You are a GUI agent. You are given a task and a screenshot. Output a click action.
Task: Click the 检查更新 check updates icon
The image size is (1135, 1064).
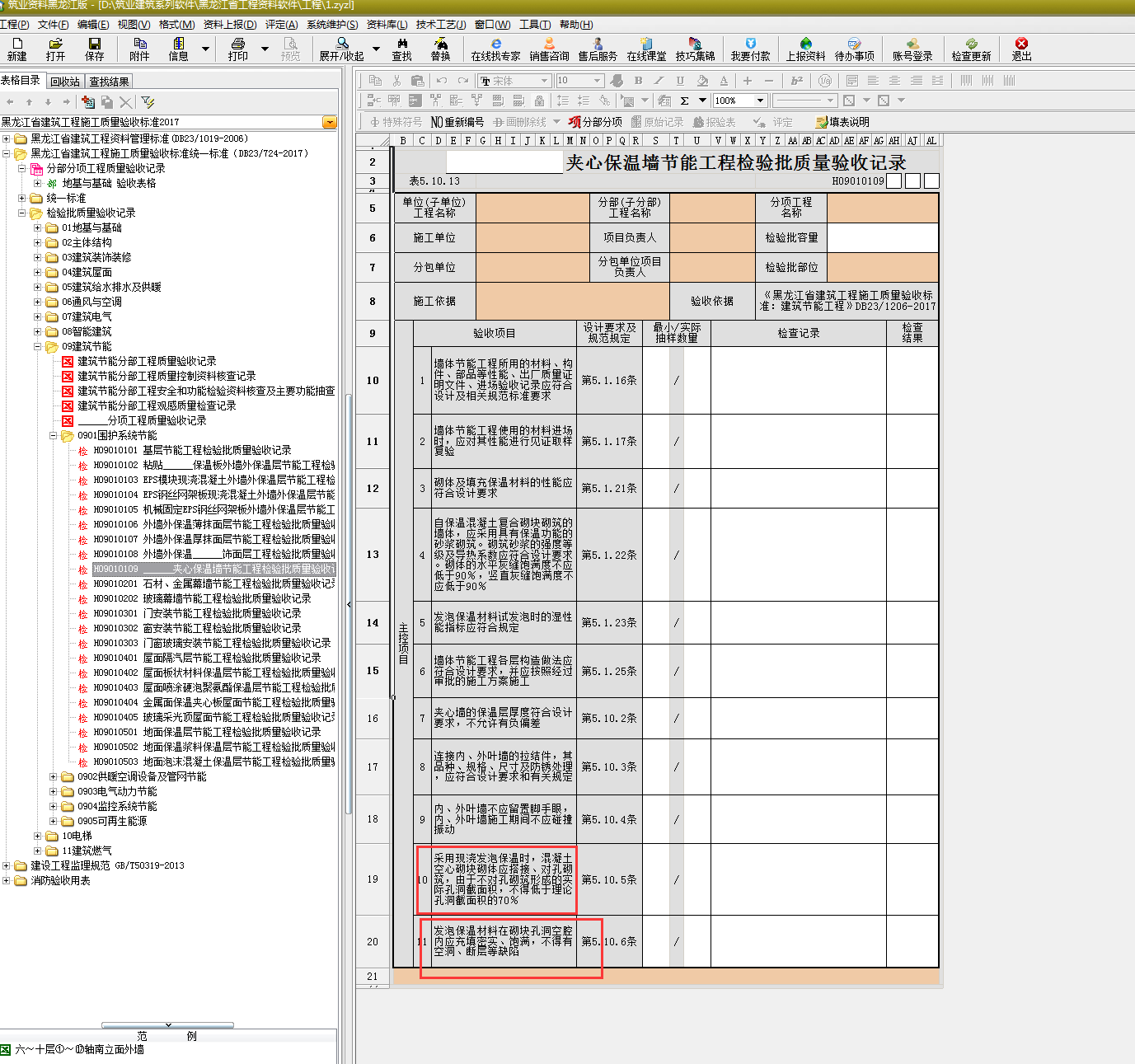972,49
